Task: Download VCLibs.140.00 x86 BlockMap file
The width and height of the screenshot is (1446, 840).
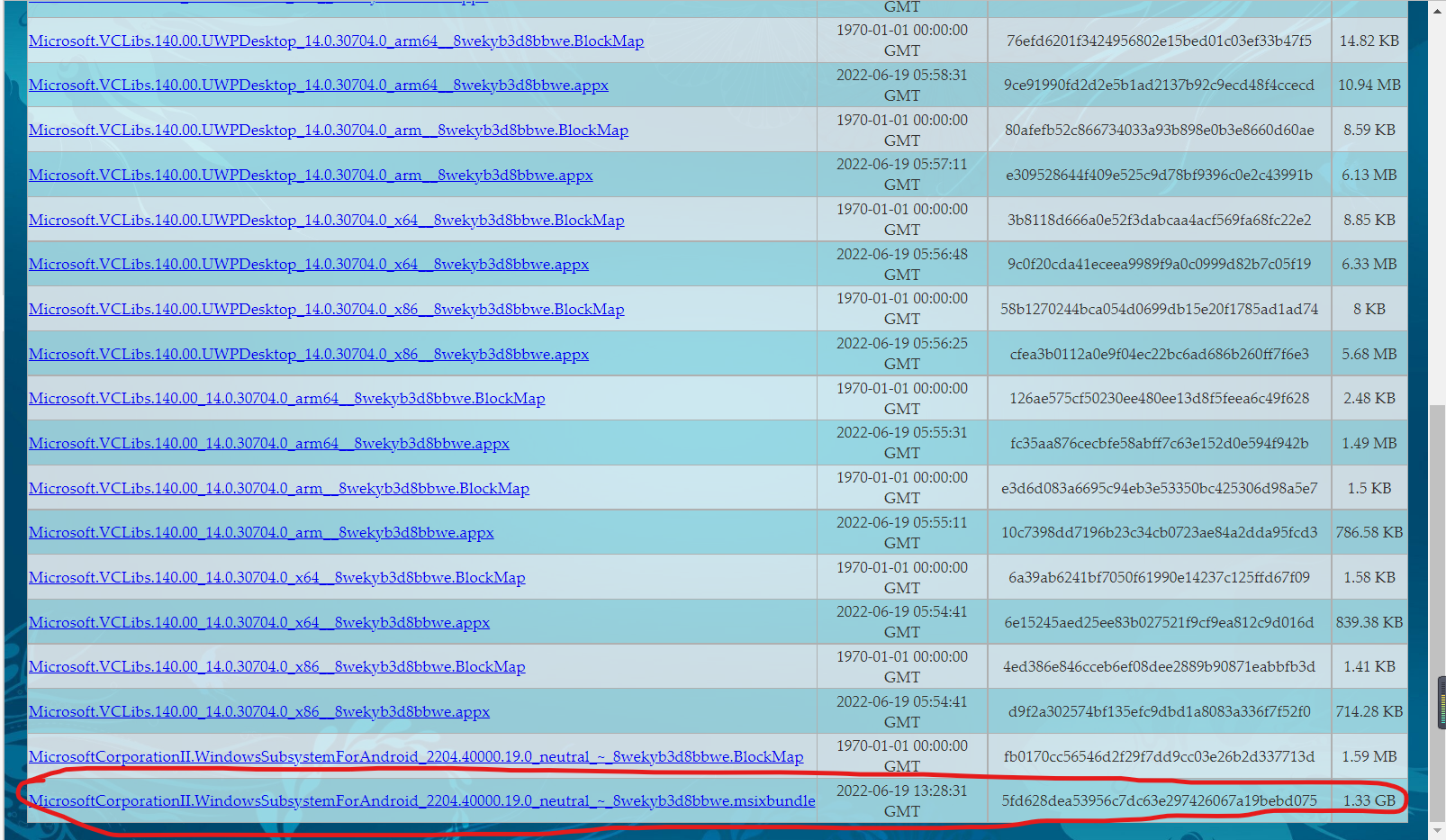Action: [x=277, y=666]
